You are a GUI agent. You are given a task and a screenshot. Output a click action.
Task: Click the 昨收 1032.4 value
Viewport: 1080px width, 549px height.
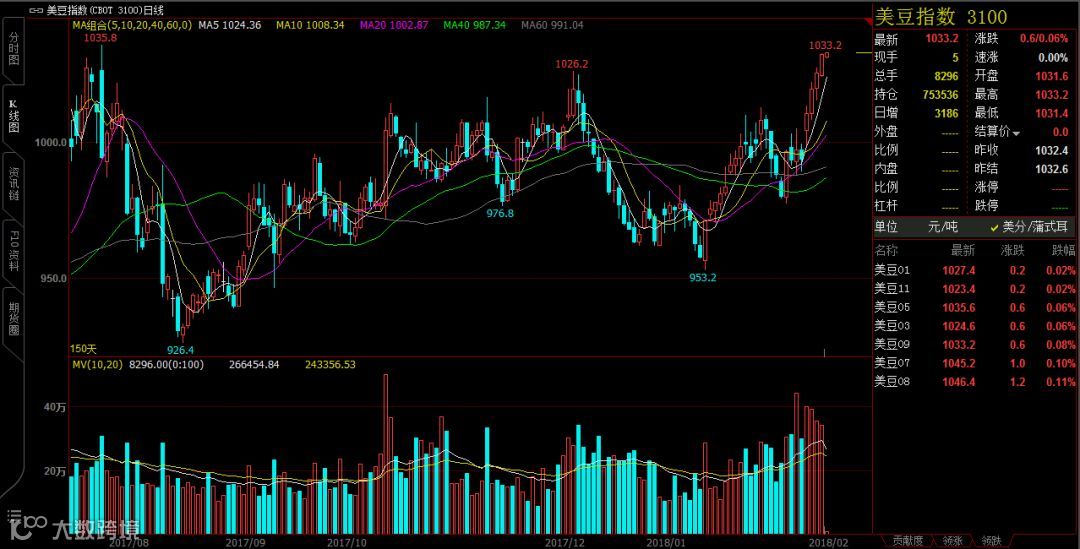(x=1052, y=151)
